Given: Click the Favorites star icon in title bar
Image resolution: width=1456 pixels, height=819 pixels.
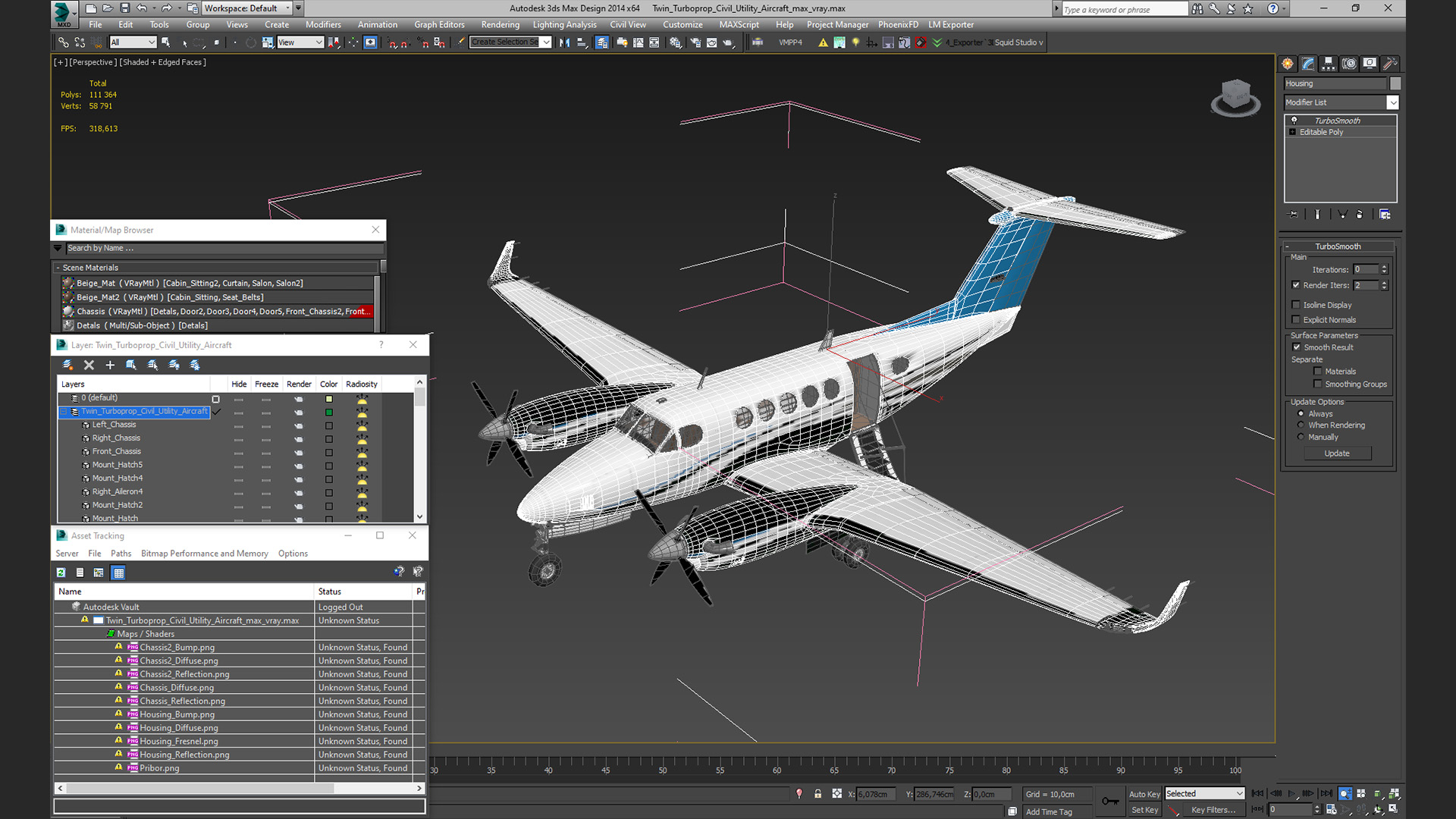Looking at the screenshot, I should [1248, 8].
